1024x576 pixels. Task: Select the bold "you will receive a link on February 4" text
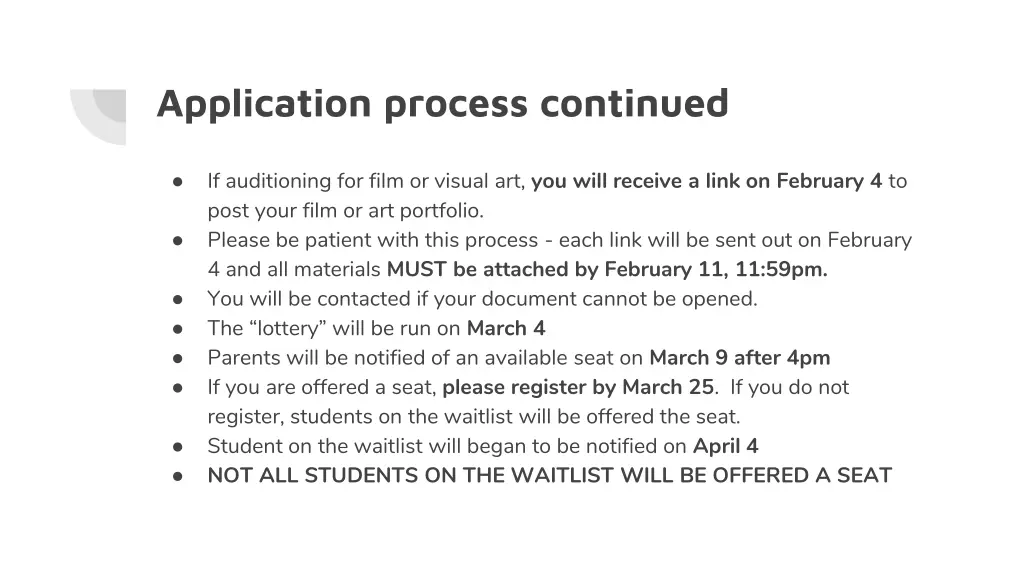706,181
